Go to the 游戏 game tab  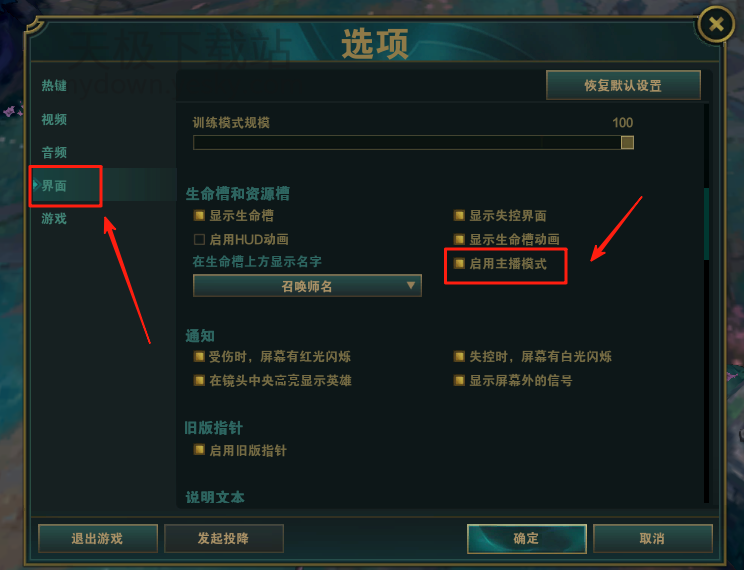pyautogui.click(x=54, y=219)
